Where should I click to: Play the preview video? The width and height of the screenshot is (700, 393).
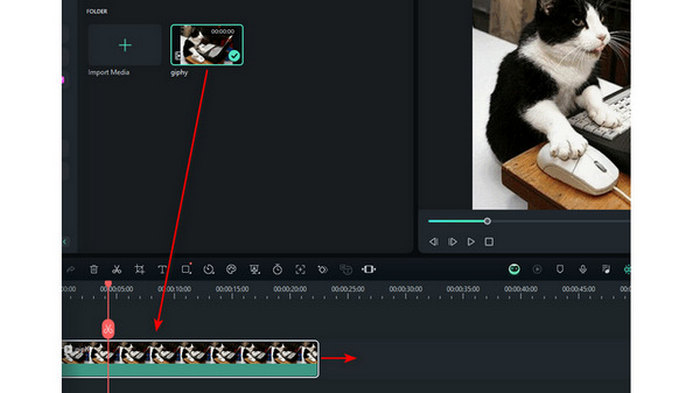coord(471,242)
